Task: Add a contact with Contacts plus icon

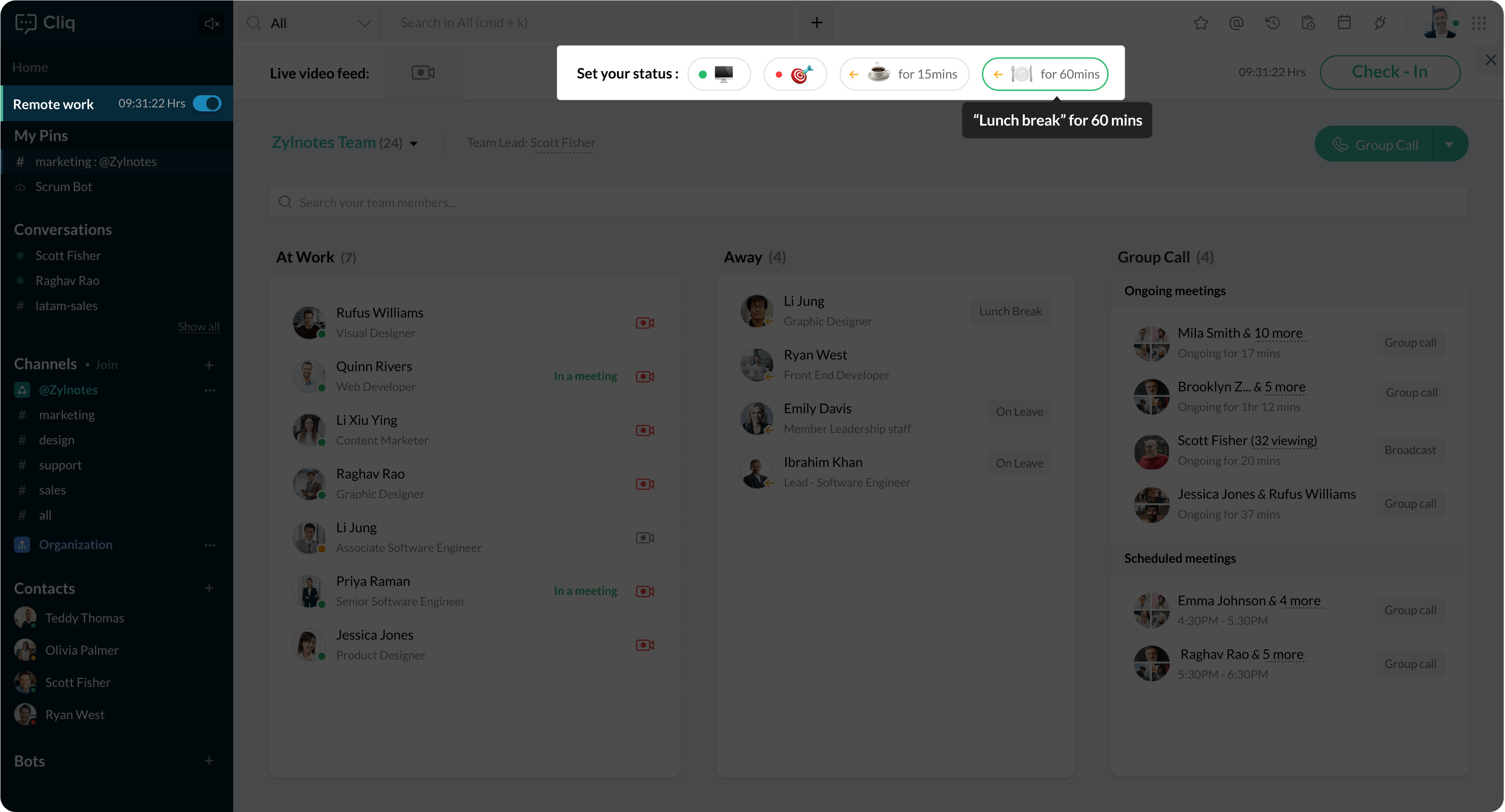Action: (209, 588)
